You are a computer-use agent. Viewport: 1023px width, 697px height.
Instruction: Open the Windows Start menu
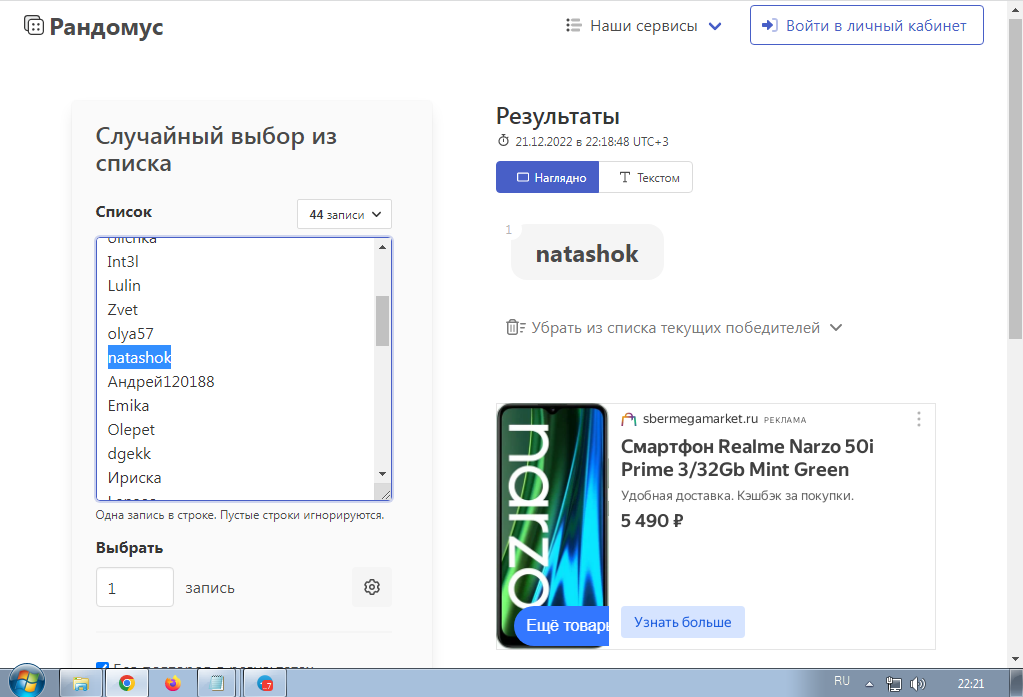tap(26, 683)
